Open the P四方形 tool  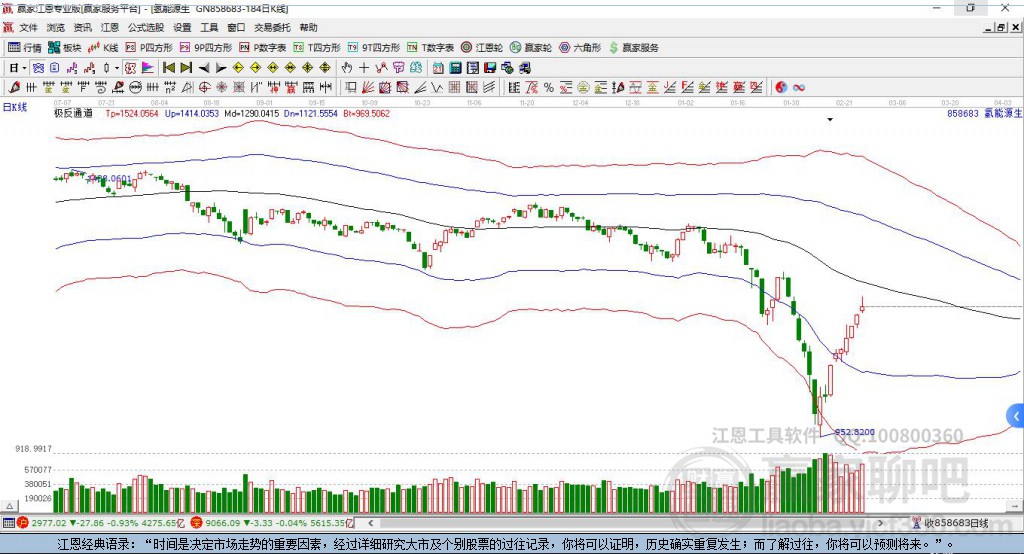tap(148, 48)
